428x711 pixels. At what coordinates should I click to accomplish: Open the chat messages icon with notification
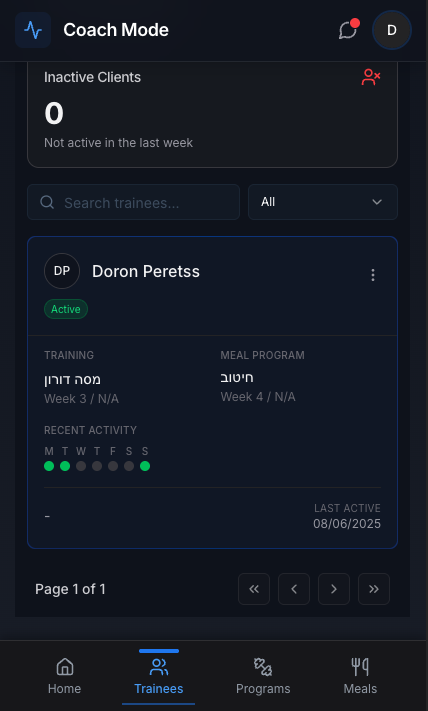(x=348, y=30)
